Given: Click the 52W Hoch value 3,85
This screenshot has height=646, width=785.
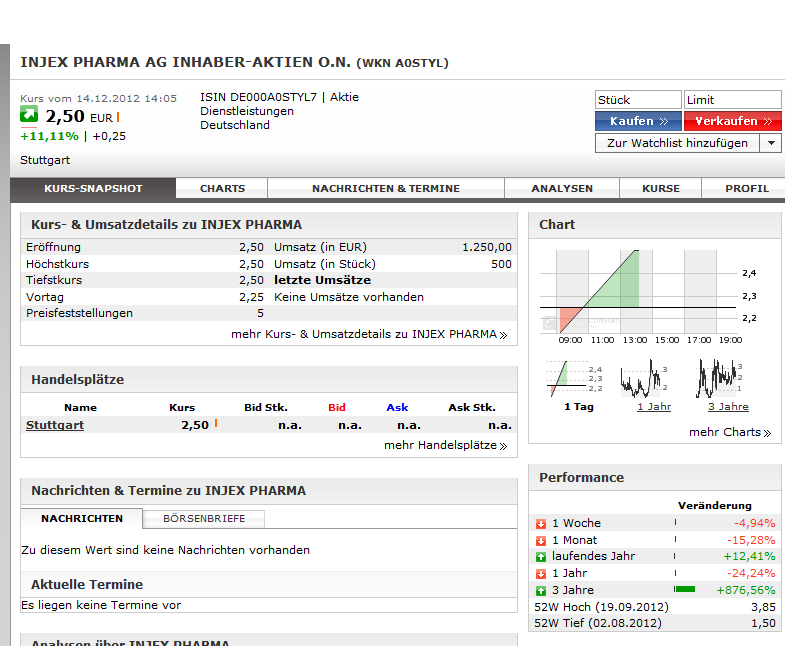Looking at the screenshot, I should (763, 607).
